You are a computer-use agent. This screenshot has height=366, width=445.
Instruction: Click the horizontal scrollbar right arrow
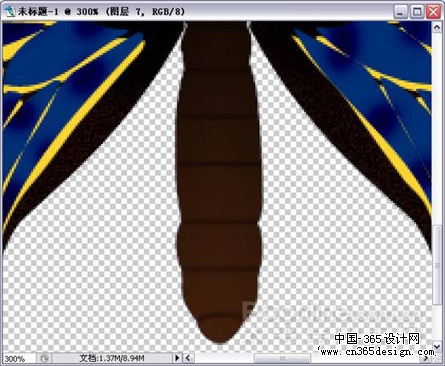426,358
